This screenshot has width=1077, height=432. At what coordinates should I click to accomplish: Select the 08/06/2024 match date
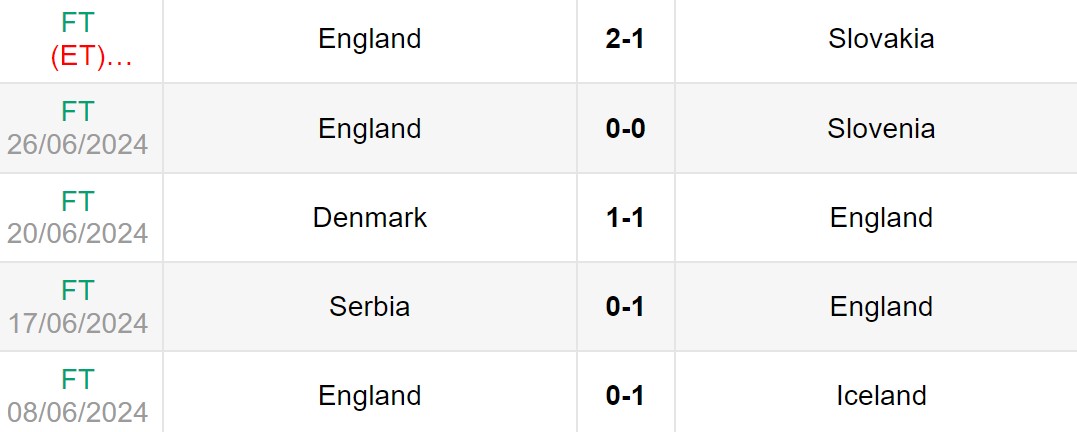(78, 412)
